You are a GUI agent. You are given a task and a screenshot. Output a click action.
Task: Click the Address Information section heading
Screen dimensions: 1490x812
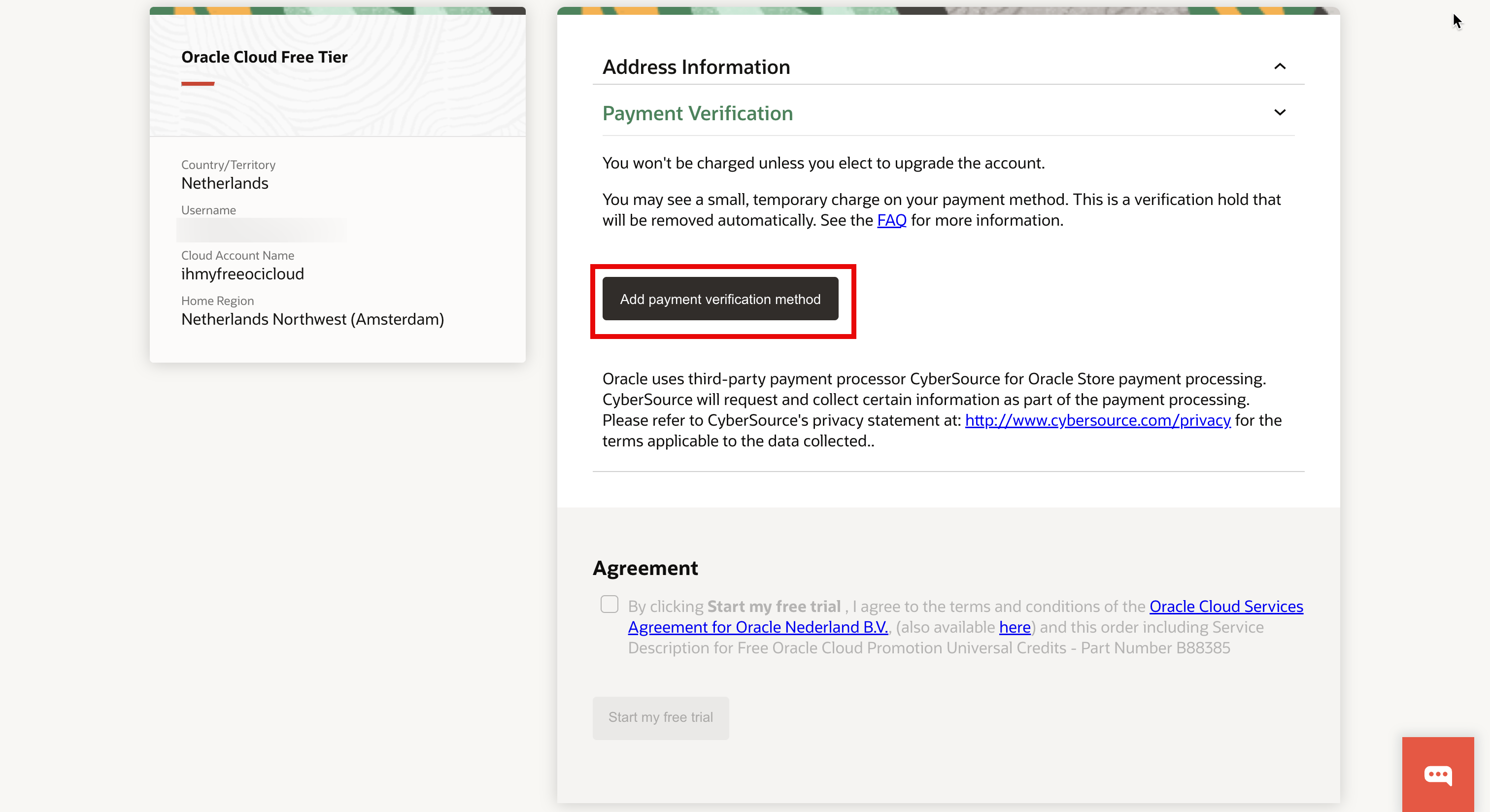(696, 67)
